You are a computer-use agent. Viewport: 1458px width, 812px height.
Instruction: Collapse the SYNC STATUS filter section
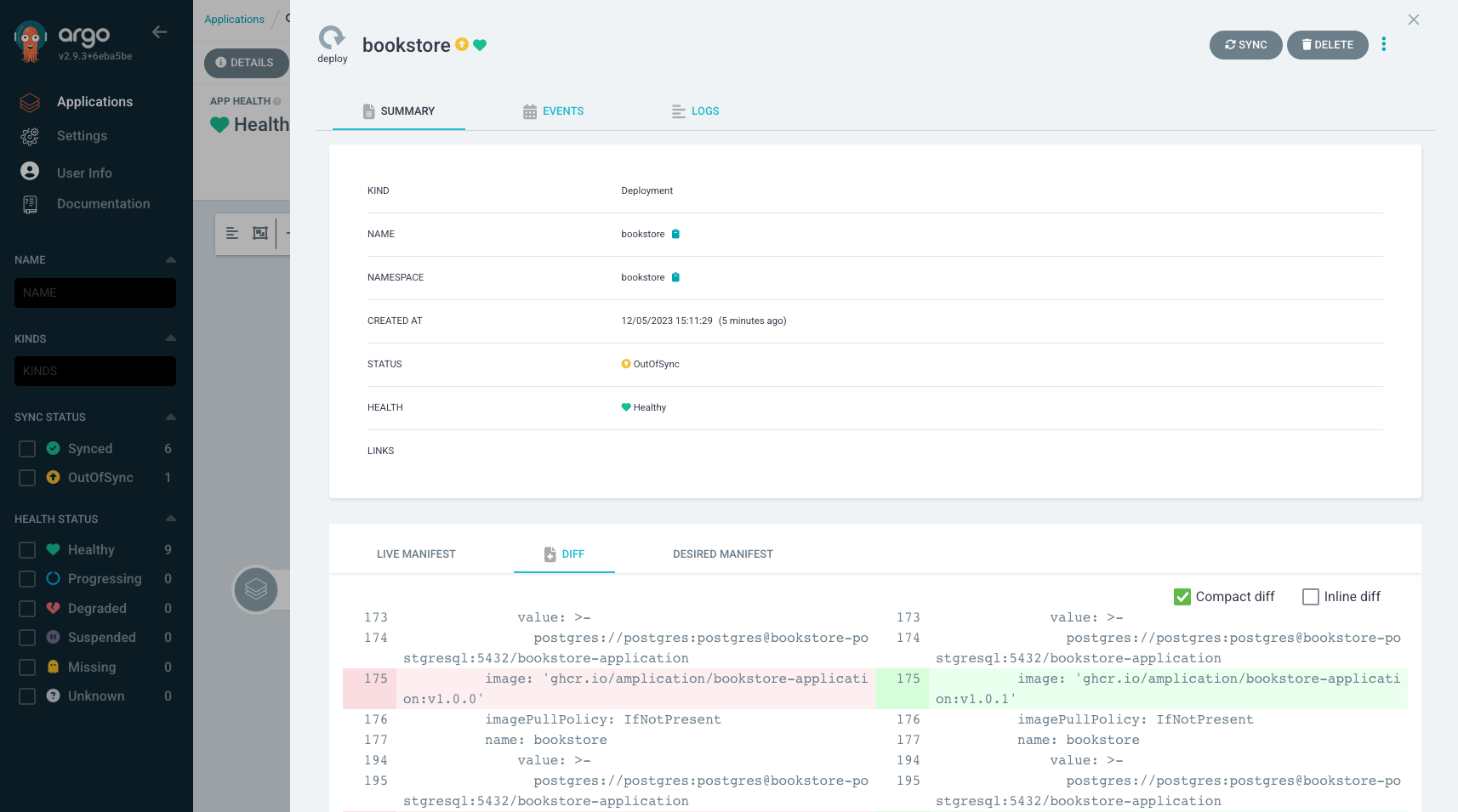pos(171,417)
